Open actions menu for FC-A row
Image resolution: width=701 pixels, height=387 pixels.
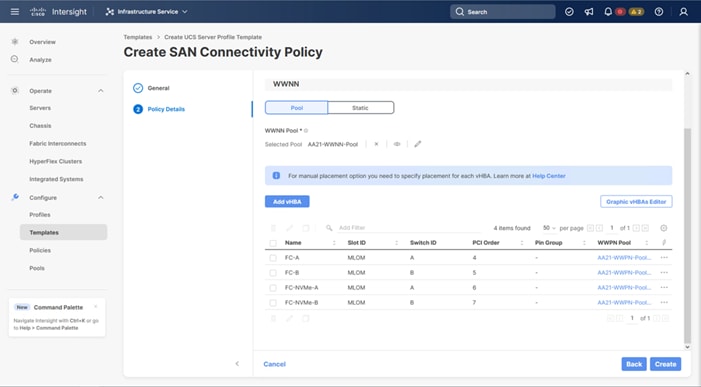click(664, 257)
